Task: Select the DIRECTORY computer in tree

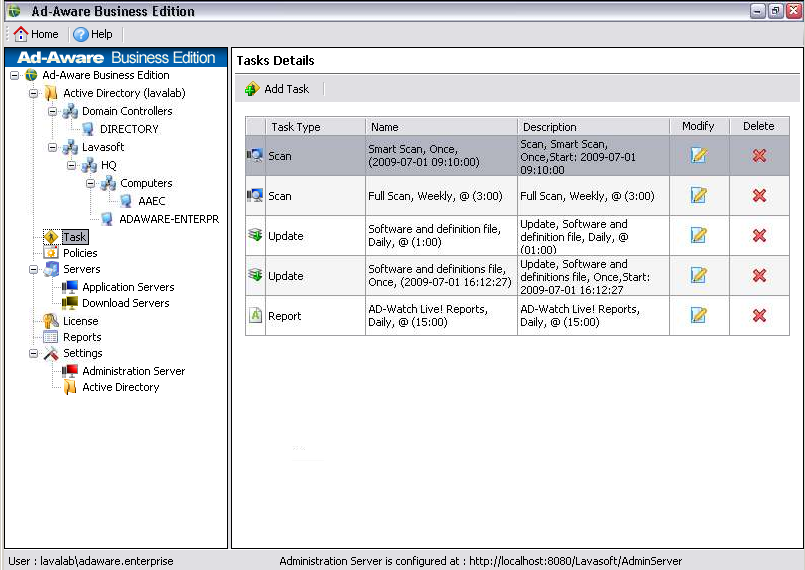Action: (129, 129)
